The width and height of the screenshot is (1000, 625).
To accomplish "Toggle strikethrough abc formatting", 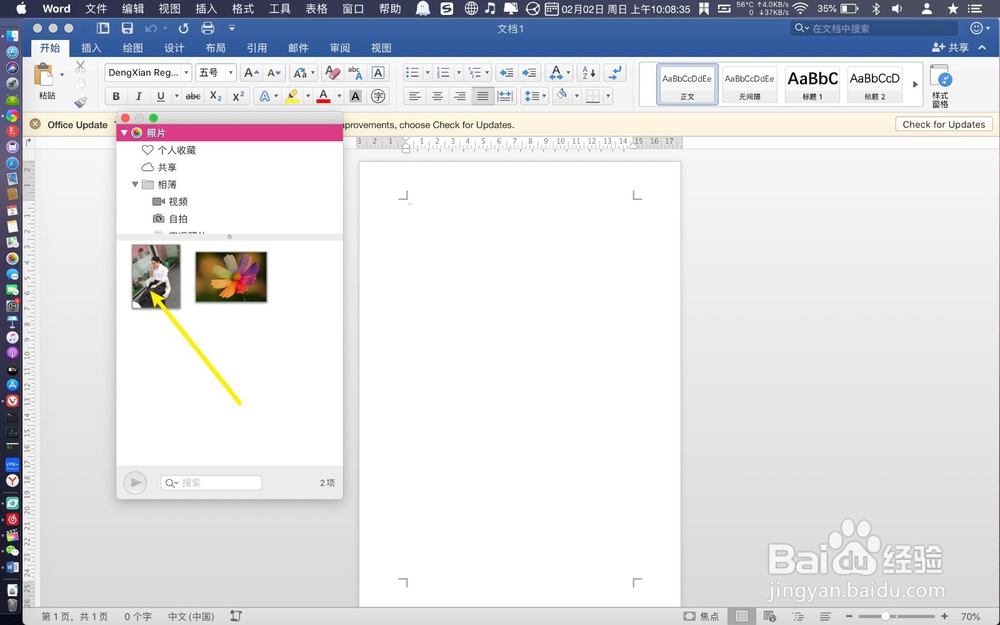I will click(x=193, y=96).
